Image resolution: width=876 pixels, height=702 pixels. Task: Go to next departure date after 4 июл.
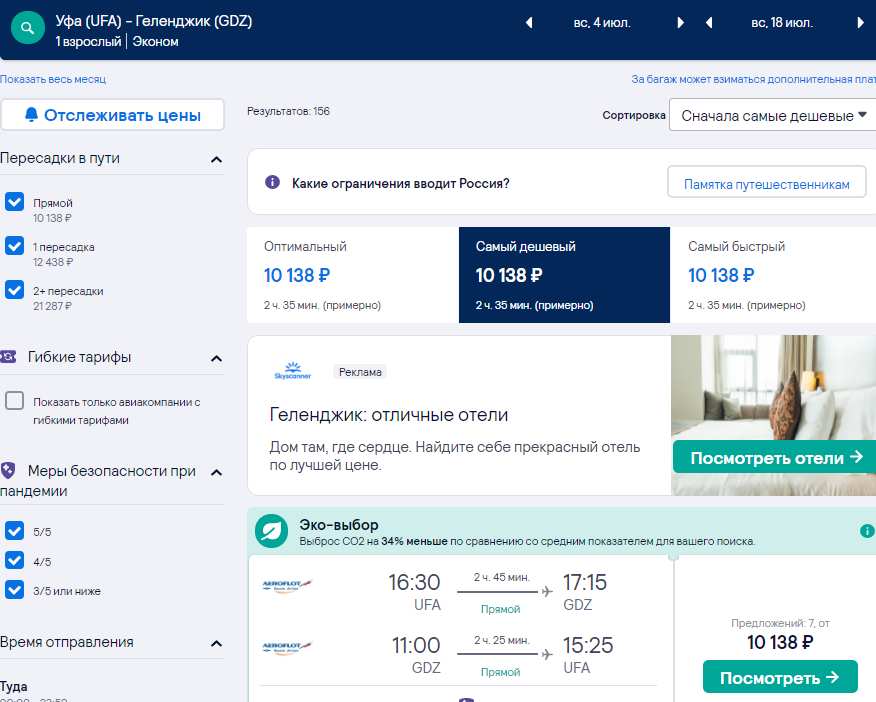680,23
